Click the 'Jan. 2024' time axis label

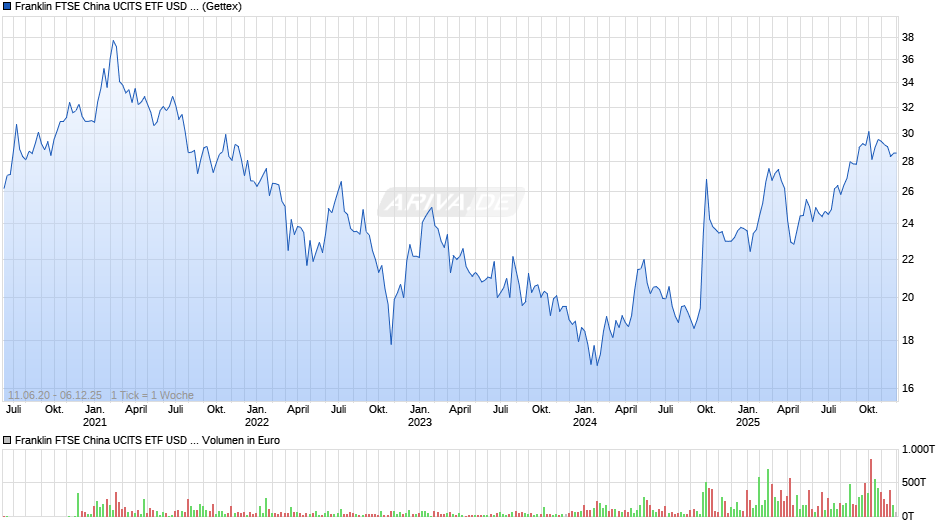coord(585,416)
